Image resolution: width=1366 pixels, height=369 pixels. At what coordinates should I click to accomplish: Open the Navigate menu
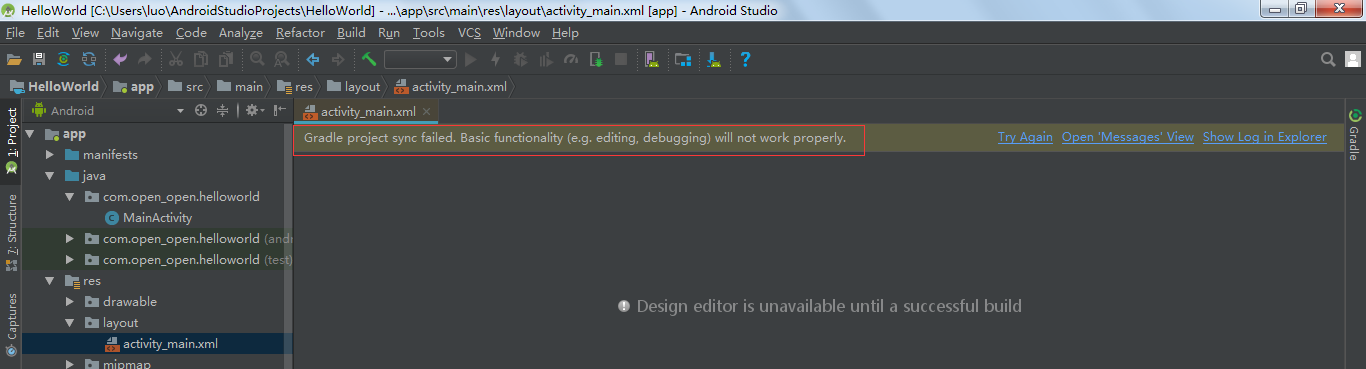coord(137,33)
